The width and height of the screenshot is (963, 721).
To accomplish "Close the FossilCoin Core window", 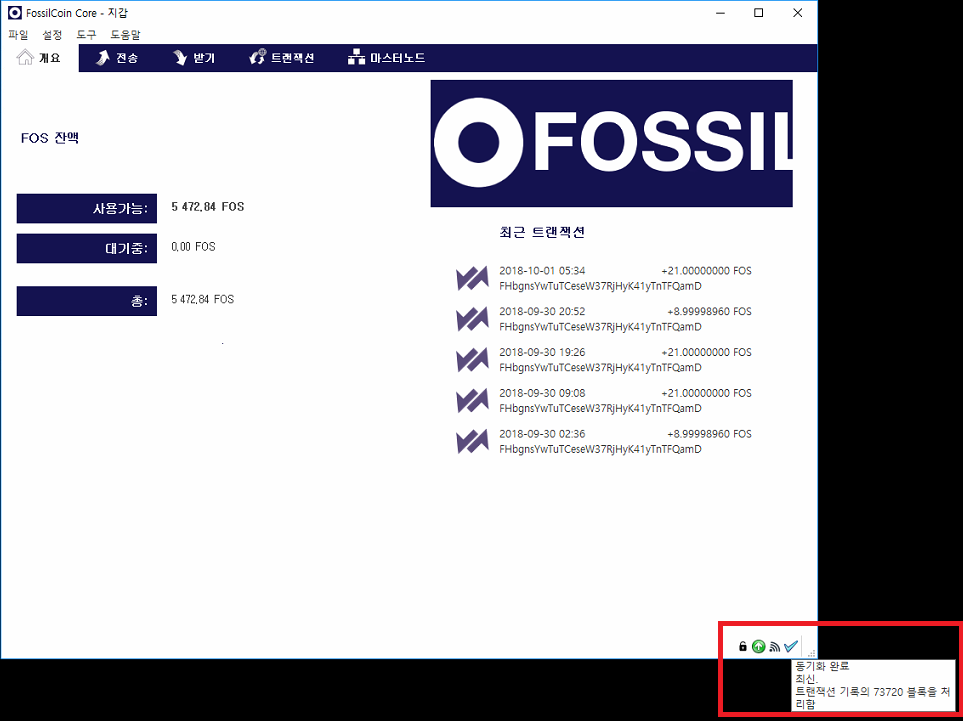I will point(797,13).
